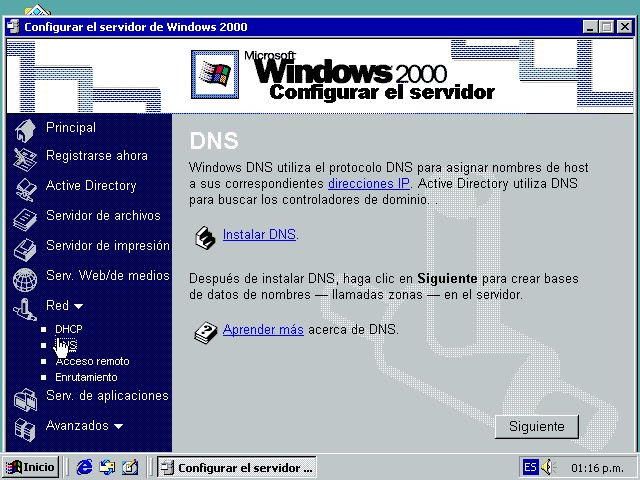Click Configurar el servidor taskbar button
This screenshot has height=480, width=640.
tap(237, 467)
